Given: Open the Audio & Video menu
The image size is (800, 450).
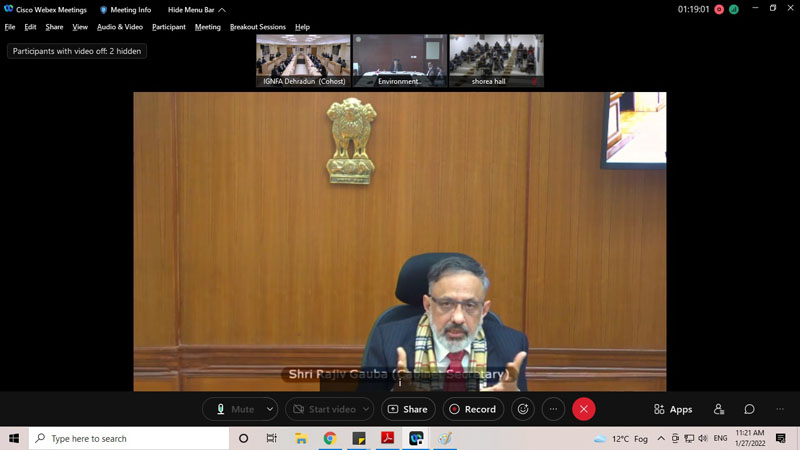Looking at the screenshot, I should click(x=119, y=27).
